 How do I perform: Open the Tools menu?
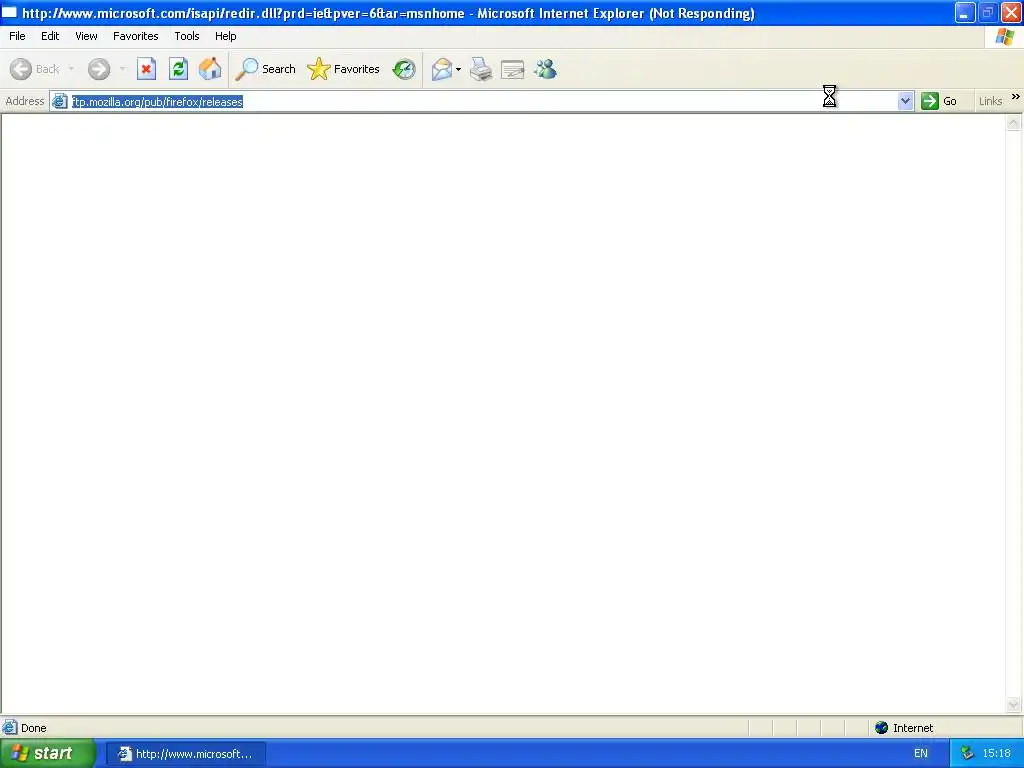187,36
